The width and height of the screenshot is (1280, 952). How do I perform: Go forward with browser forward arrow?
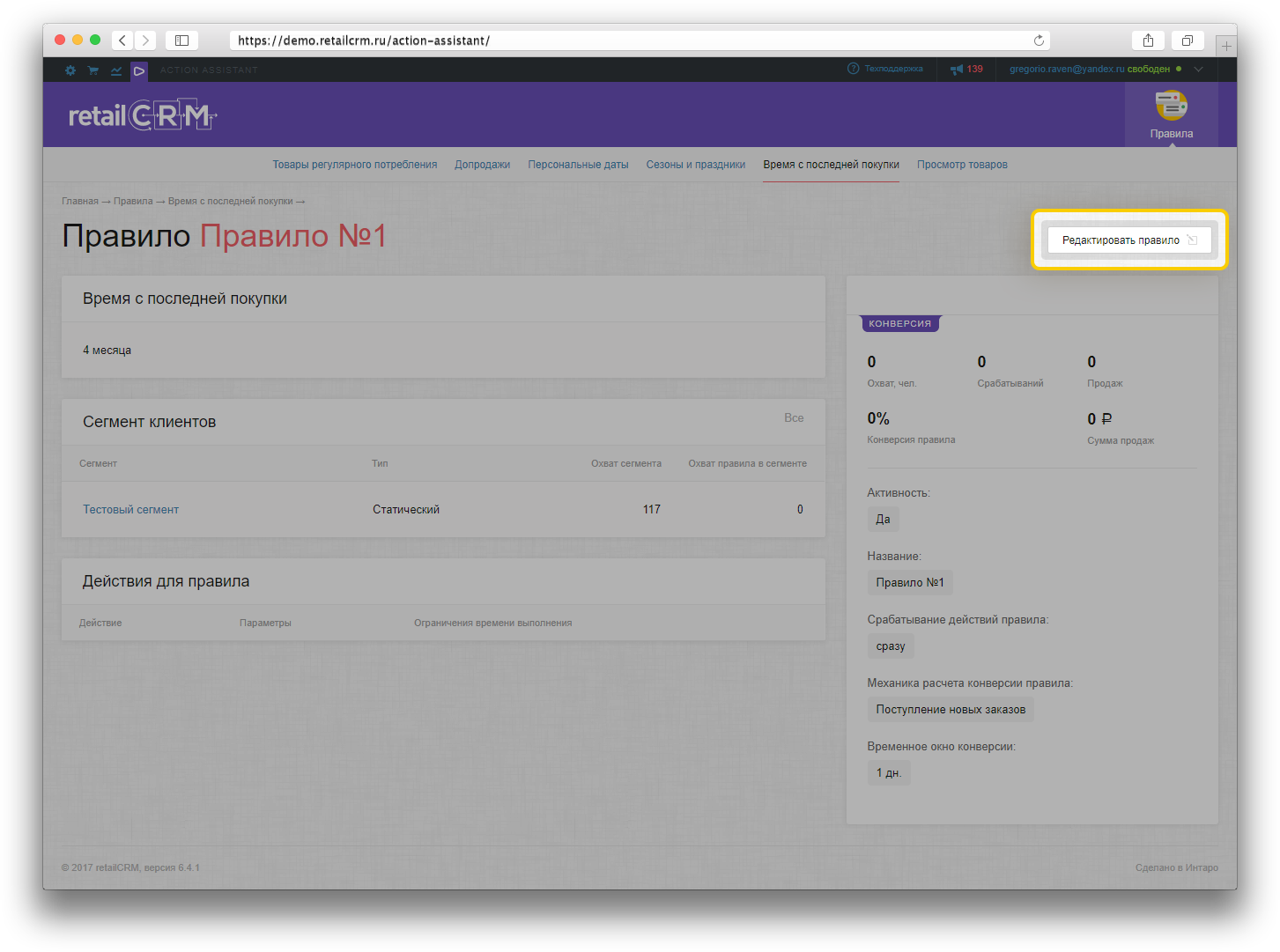click(145, 41)
